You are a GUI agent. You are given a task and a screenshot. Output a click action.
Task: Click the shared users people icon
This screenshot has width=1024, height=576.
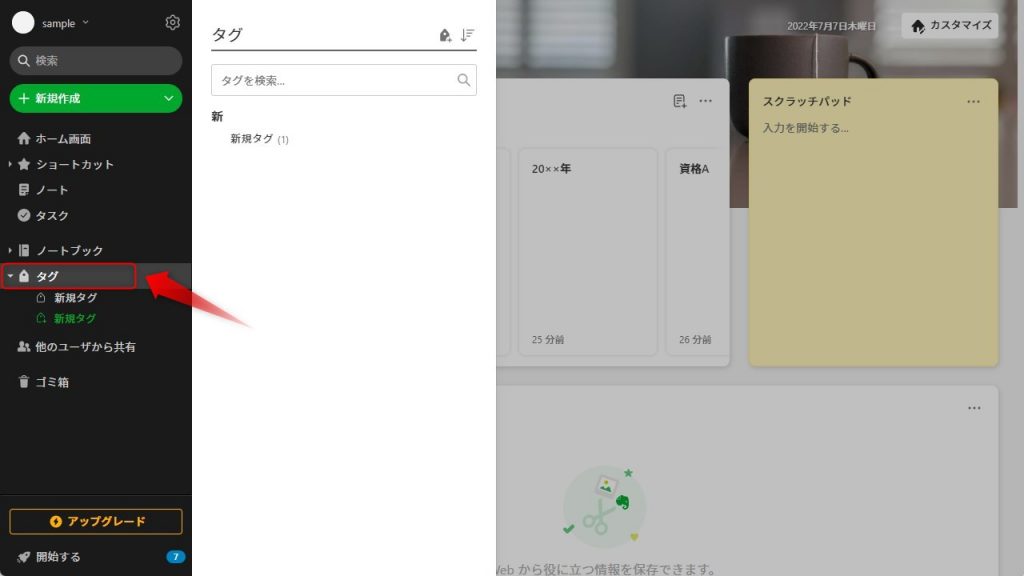point(24,347)
